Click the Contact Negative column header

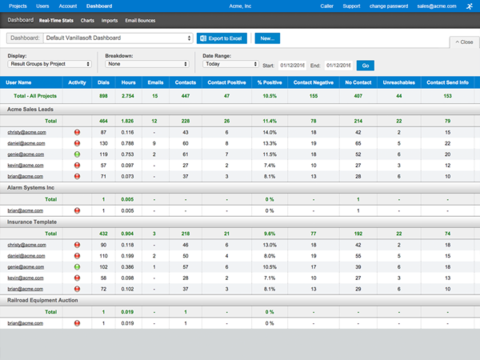pos(313,82)
